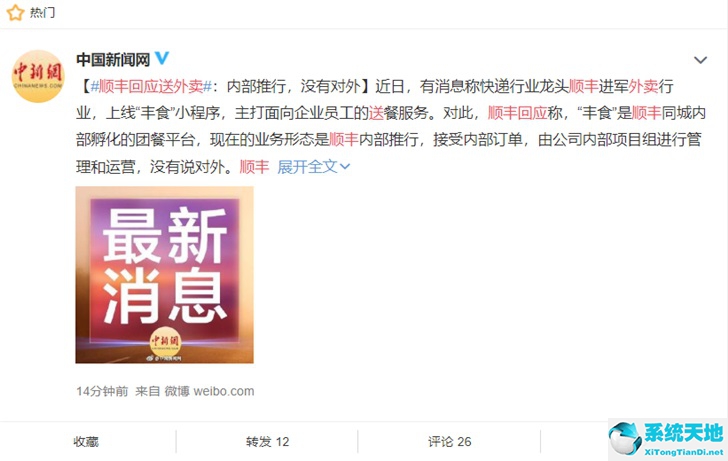Viewport: 728px width, 461px height.
Task: Click the 微博 weibo.com source link
Action: coord(209,391)
